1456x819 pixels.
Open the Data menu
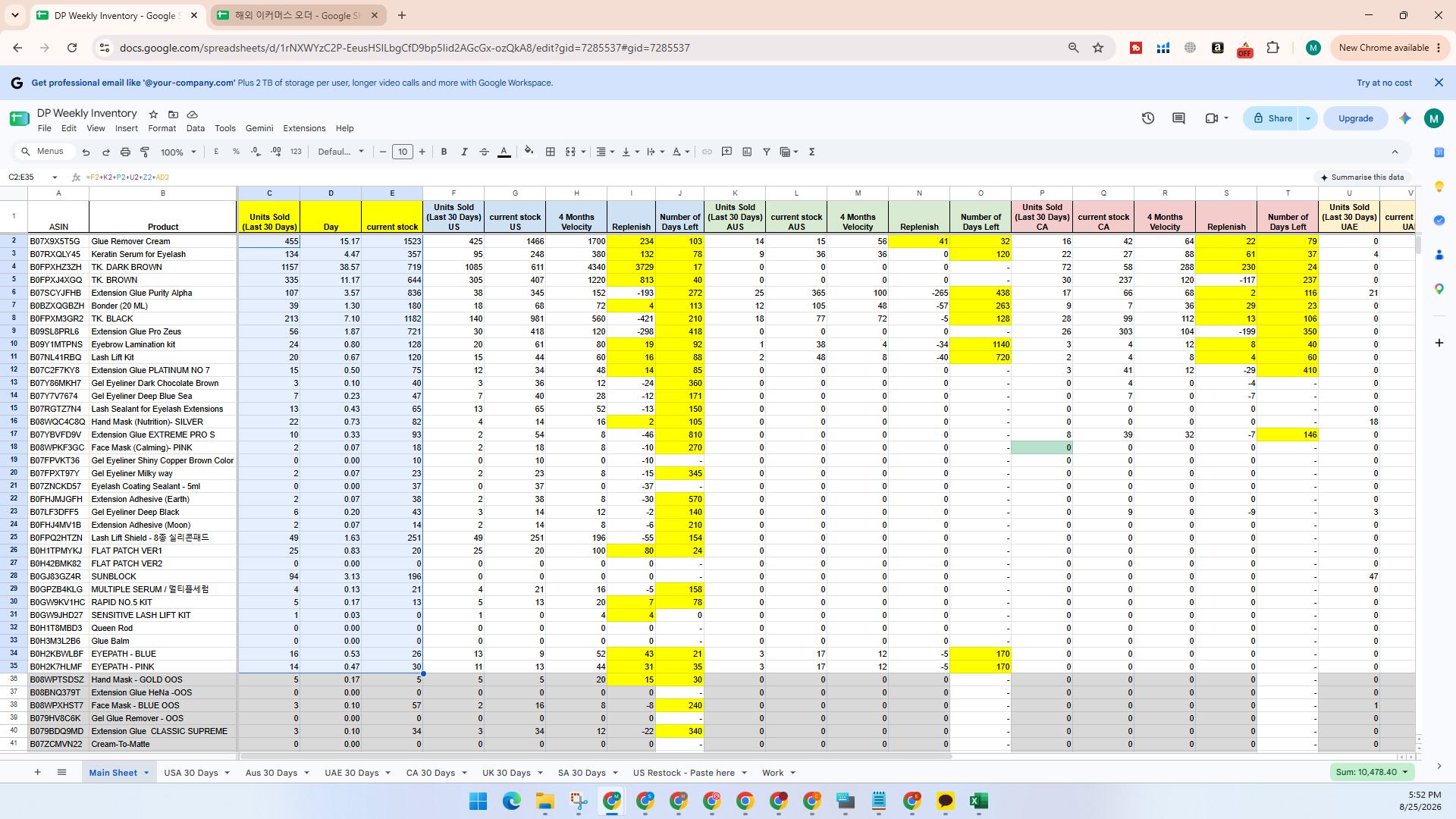click(196, 128)
